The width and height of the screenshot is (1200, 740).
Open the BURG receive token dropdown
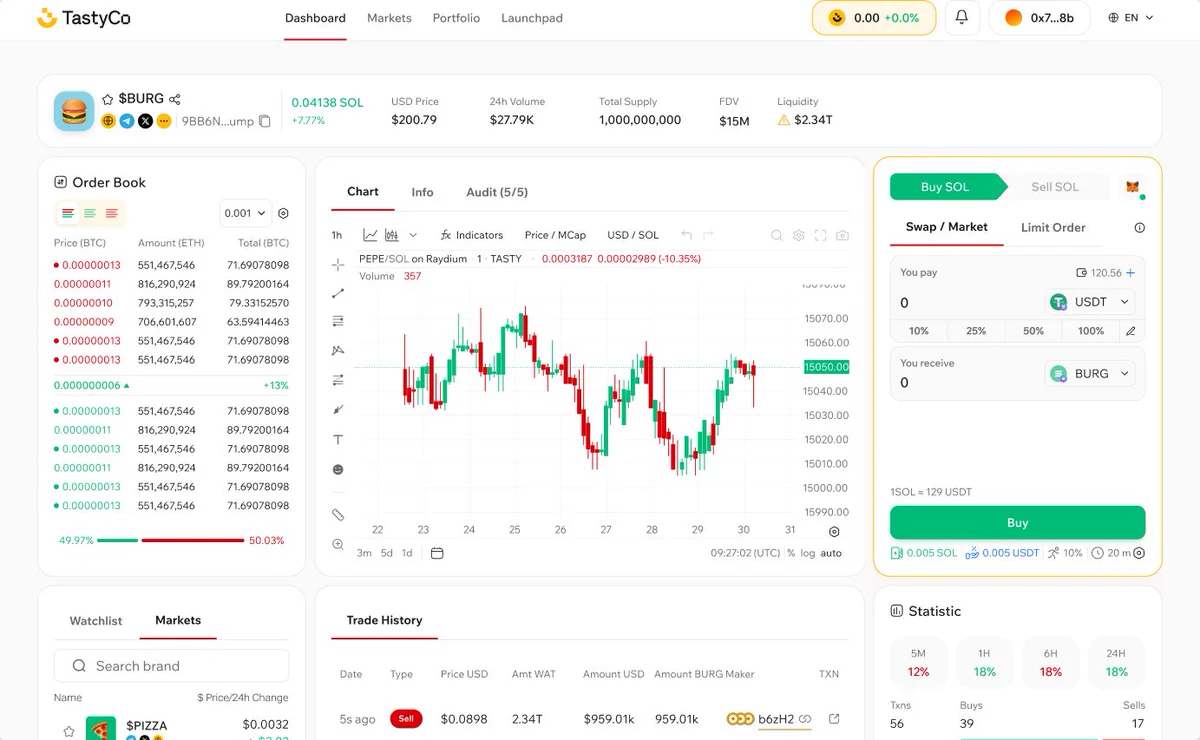point(1090,374)
